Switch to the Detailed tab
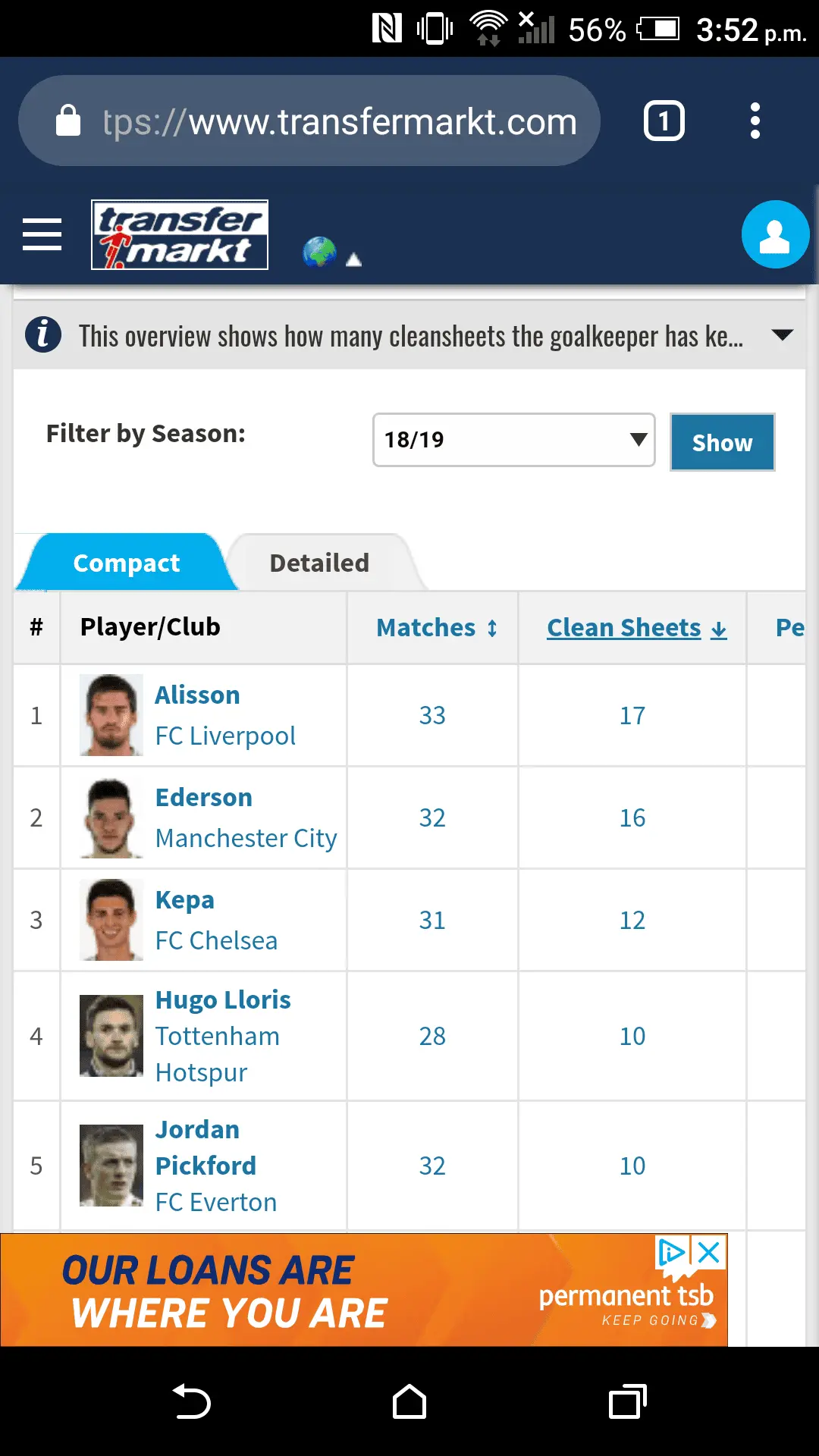 [x=319, y=563]
